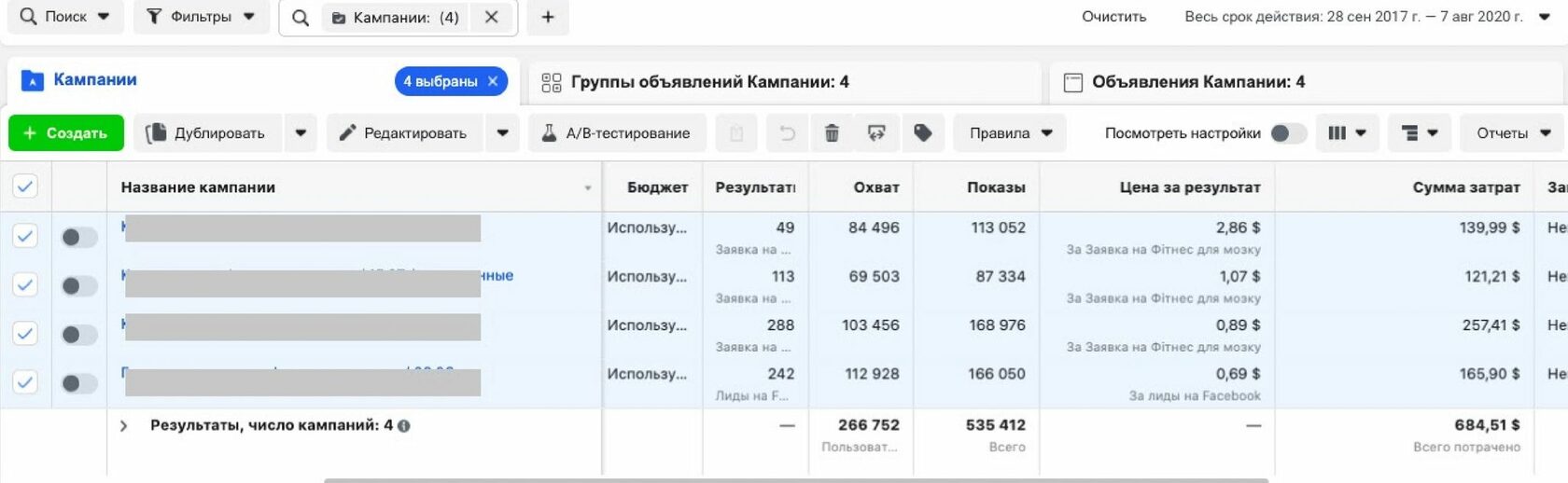The height and width of the screenshot is (483, 1568).
Task: Click the 2,86 $ cost per result cell
Action: pyautogui.click(x=1238, y=228)
